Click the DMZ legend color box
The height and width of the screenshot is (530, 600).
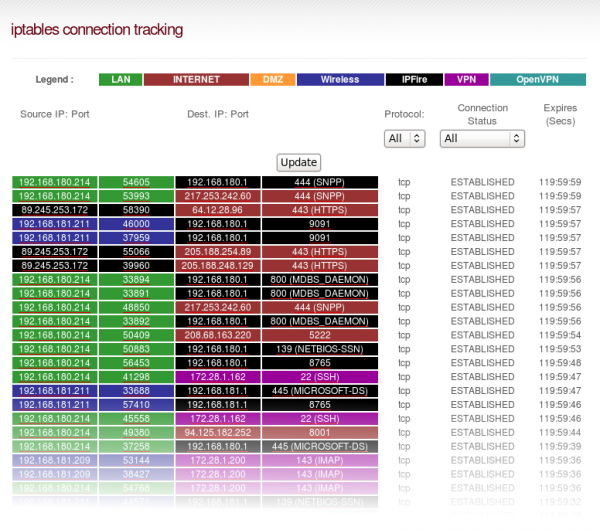273,80
